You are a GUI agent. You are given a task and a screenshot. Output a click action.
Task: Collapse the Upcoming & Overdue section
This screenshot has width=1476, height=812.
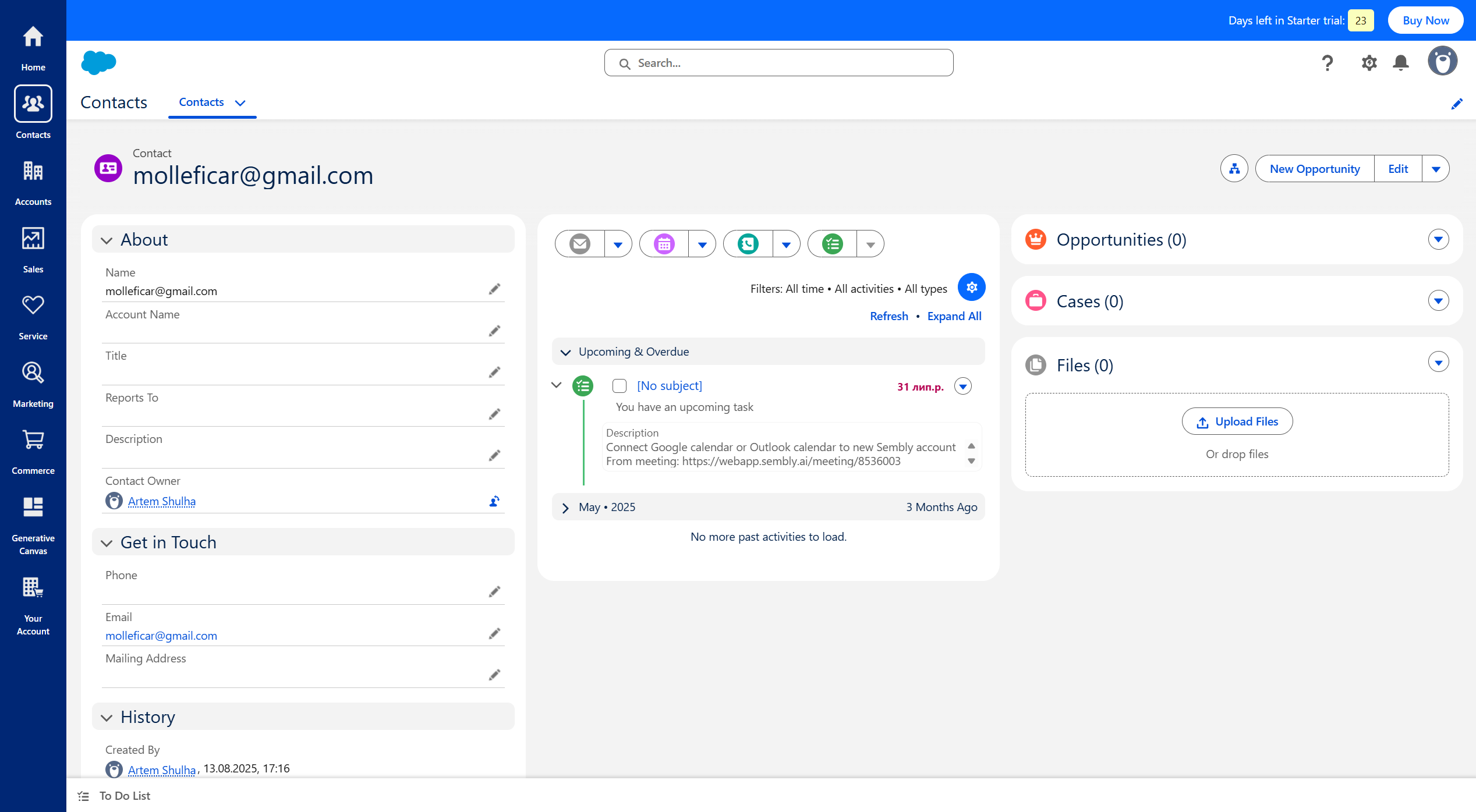[565, 352]
